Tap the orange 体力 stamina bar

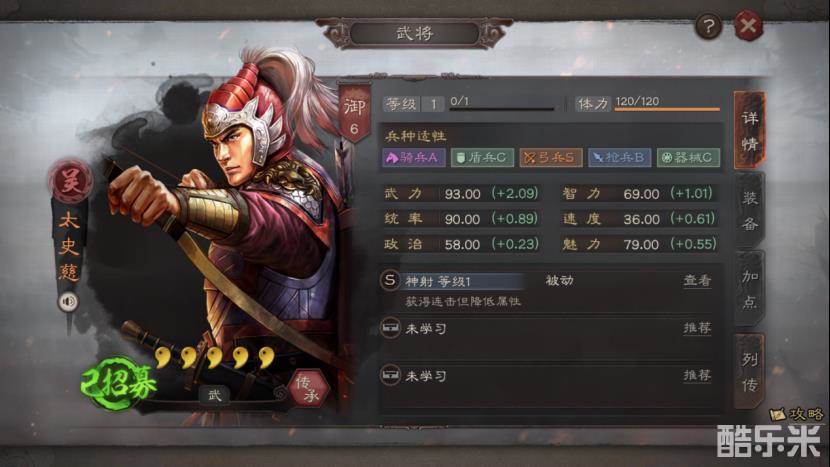[x=667, y=109]
